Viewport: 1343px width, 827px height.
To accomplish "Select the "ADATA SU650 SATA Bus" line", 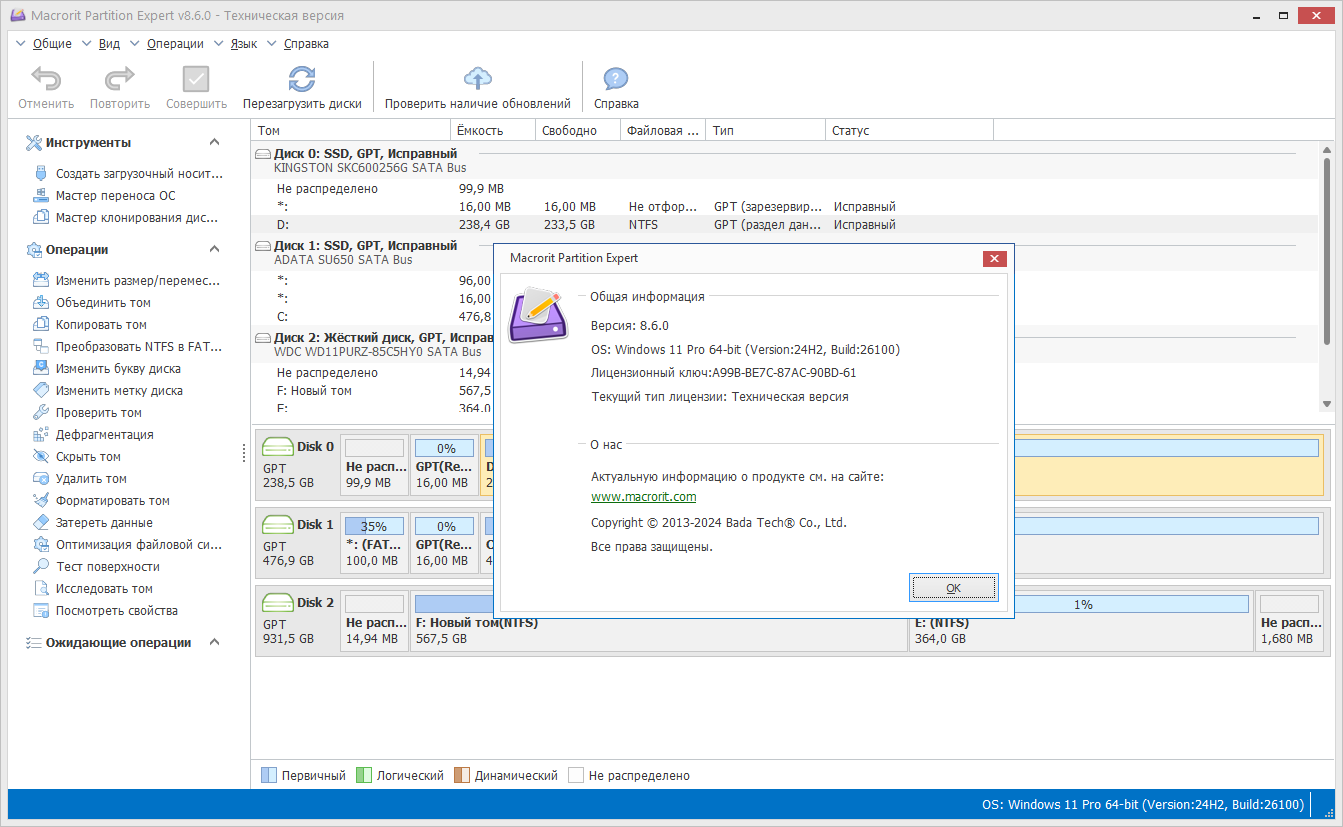I will click(x=343, y=260).
